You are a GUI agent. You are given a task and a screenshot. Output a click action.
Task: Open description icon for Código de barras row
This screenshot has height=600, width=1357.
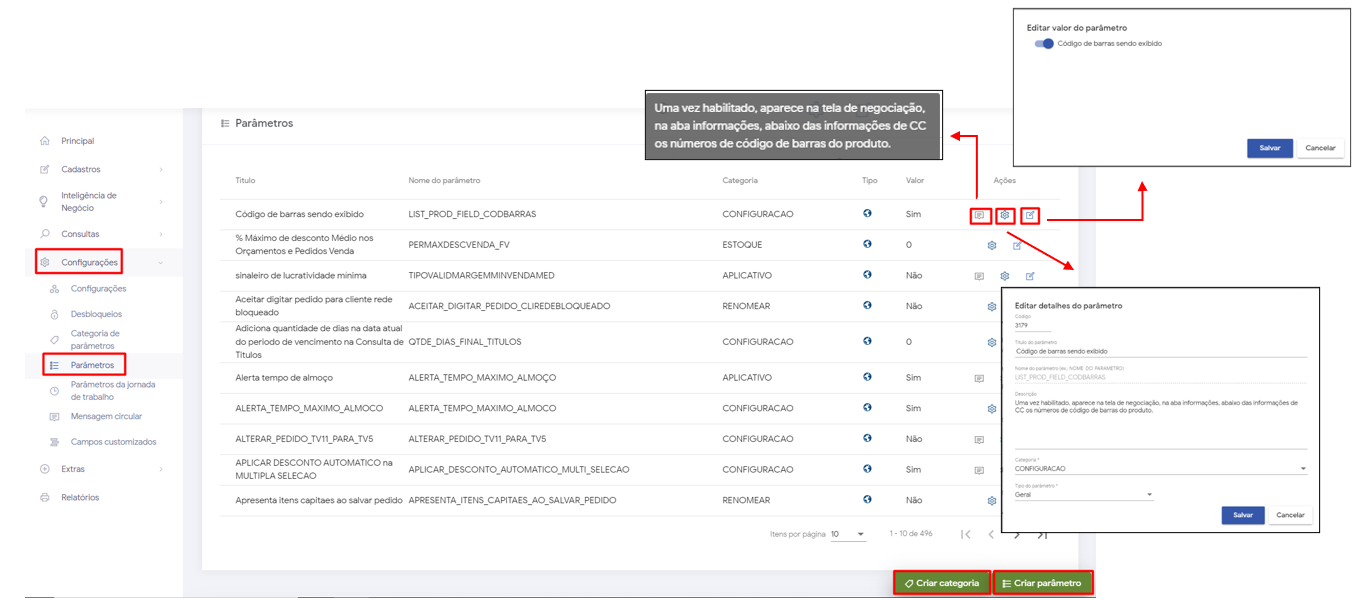click(x=979, y=215)
